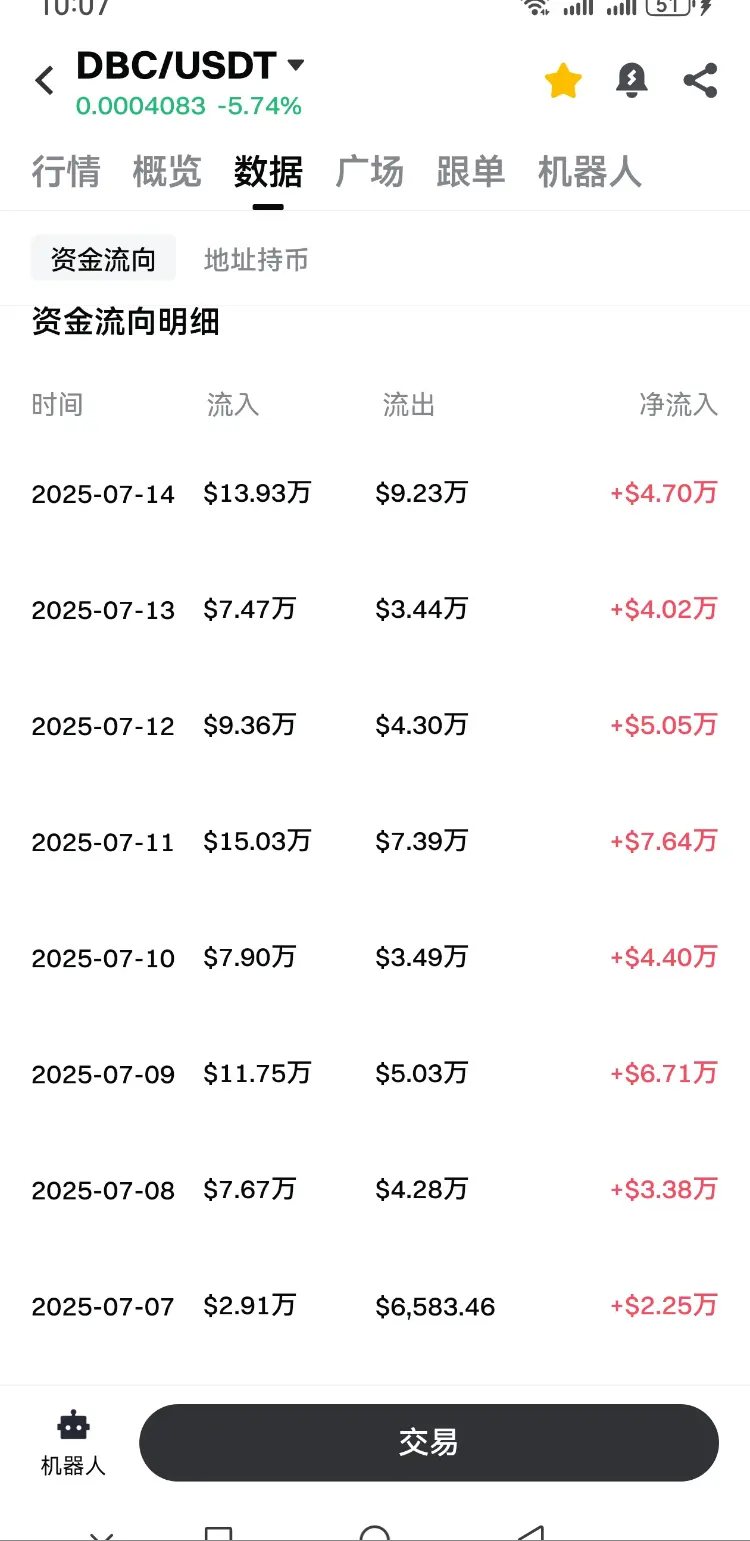Open the 广场 tab
Viewport: 750px width, 1541px height.
point(370,172)
